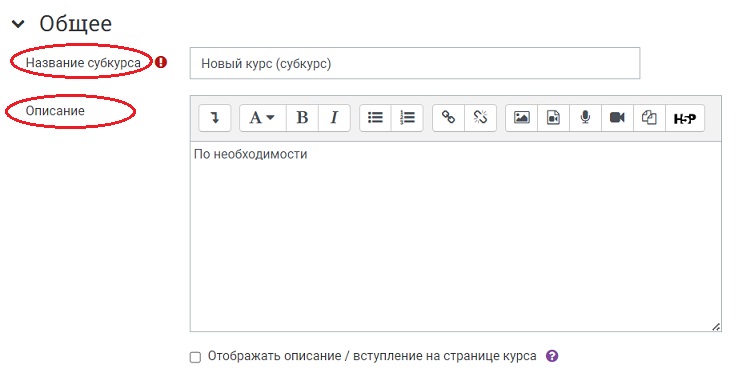Open the paragraph styles dropdown
Image resolution: width=742 pixels, height=385 pixels.
[x=263, y=117]
